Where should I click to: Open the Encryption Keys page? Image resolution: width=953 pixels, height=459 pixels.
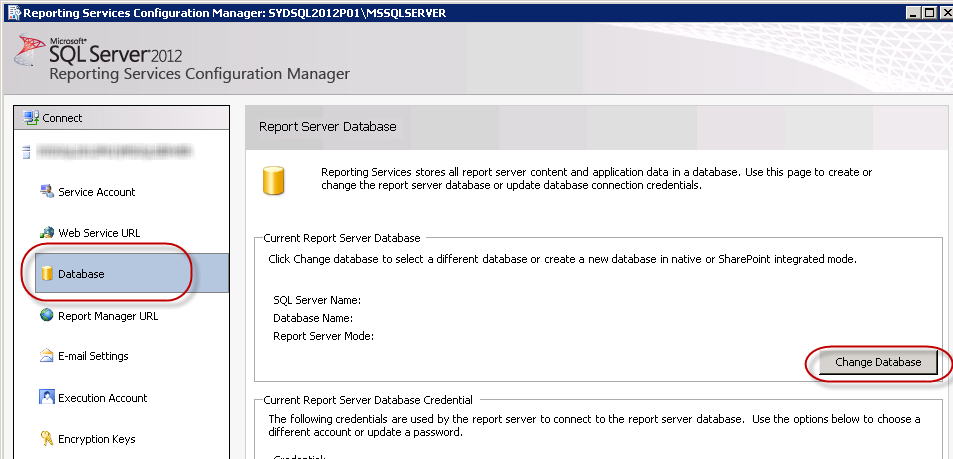(97, 439)
